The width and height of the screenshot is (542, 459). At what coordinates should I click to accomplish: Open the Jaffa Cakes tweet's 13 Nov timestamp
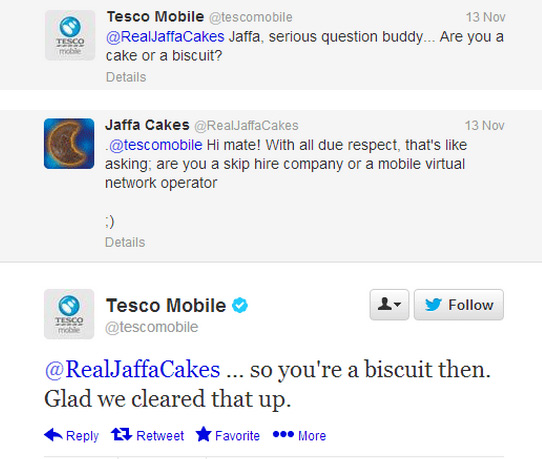[x=484, y=125]
